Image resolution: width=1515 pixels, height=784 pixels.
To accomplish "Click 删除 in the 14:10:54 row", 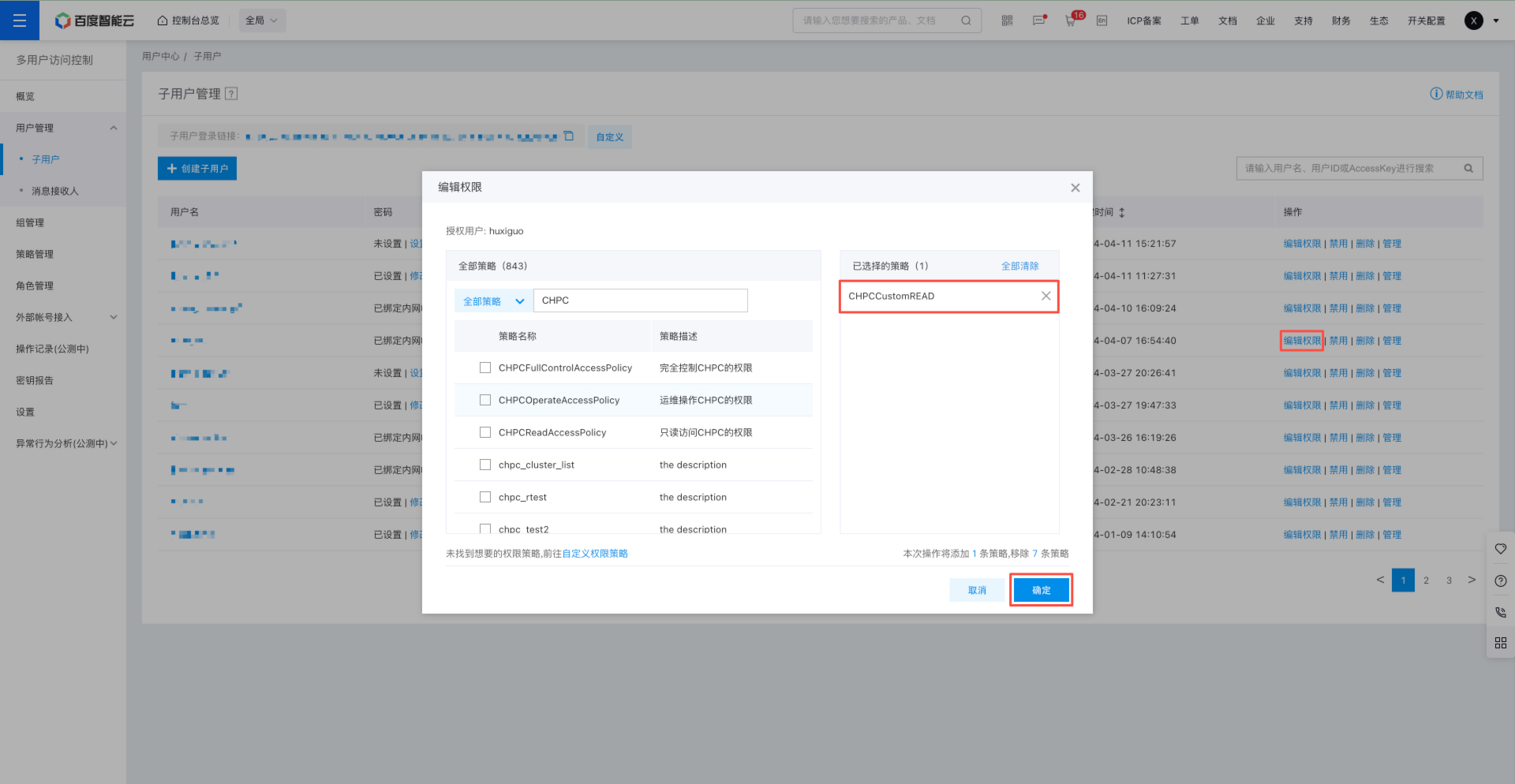I will (1365, 535).
